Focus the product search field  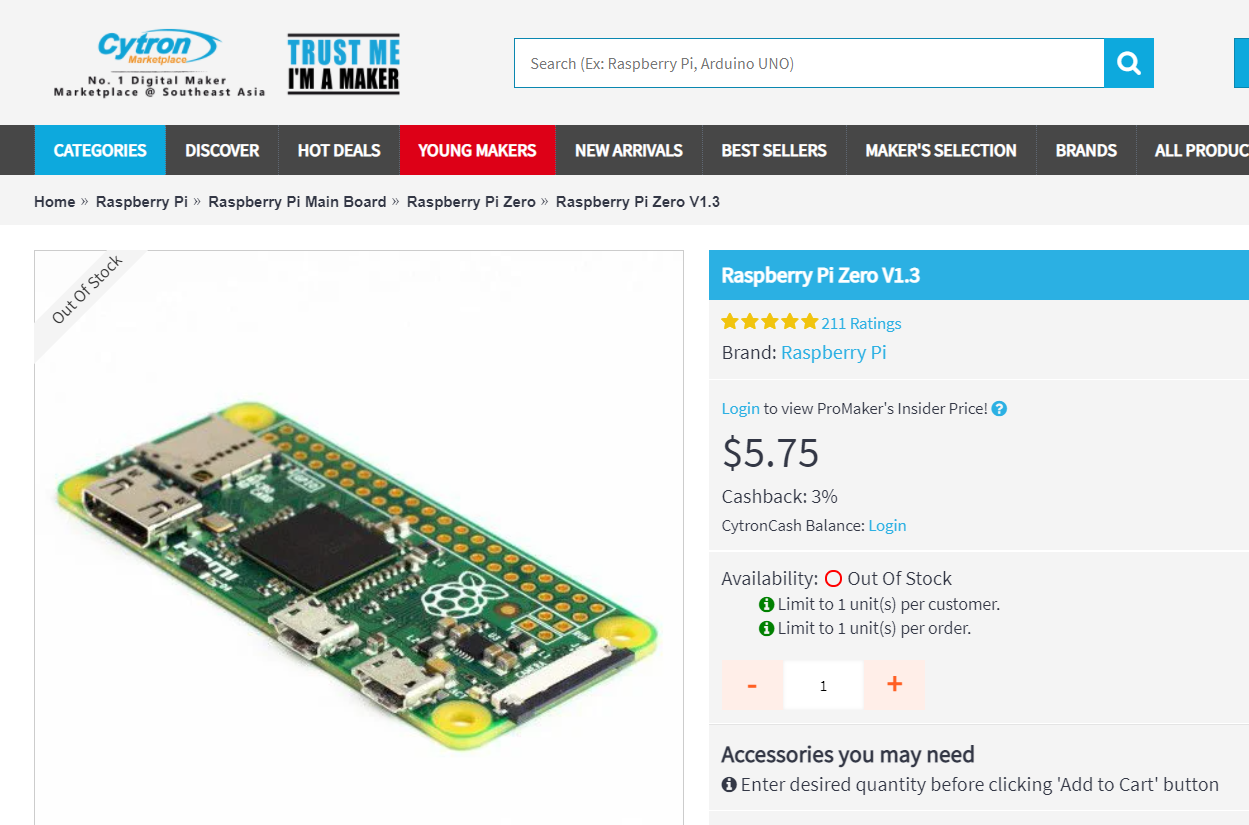(809, 63)
